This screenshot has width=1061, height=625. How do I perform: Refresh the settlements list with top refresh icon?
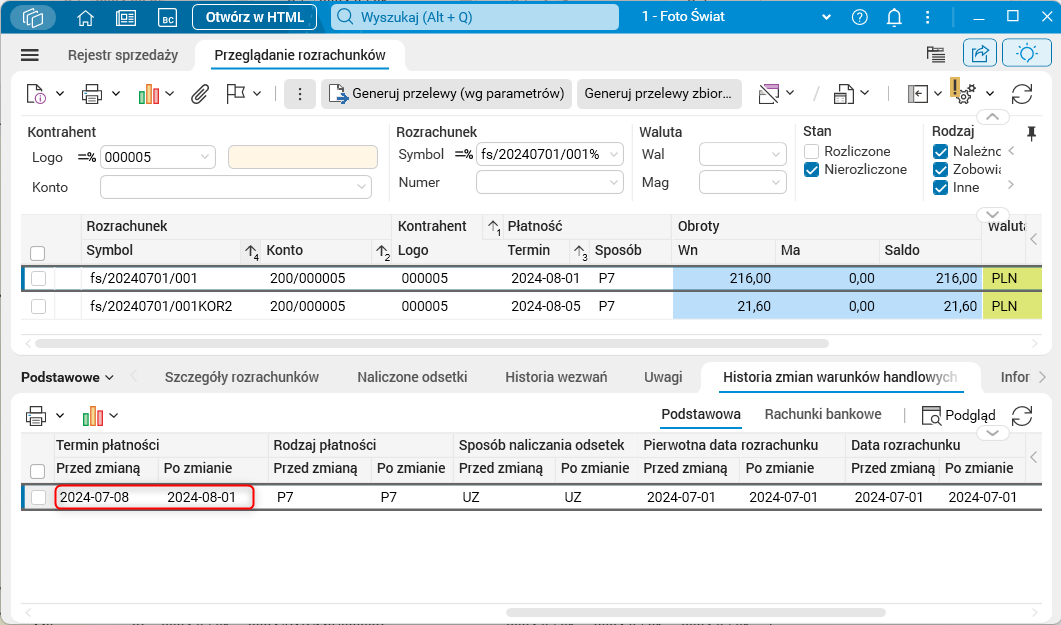coord(1022,94)
